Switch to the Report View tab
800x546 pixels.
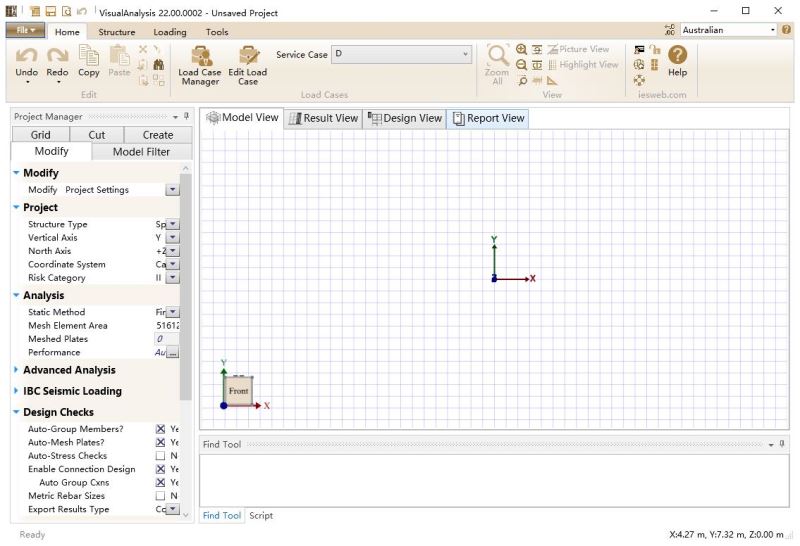pos(488,118)
